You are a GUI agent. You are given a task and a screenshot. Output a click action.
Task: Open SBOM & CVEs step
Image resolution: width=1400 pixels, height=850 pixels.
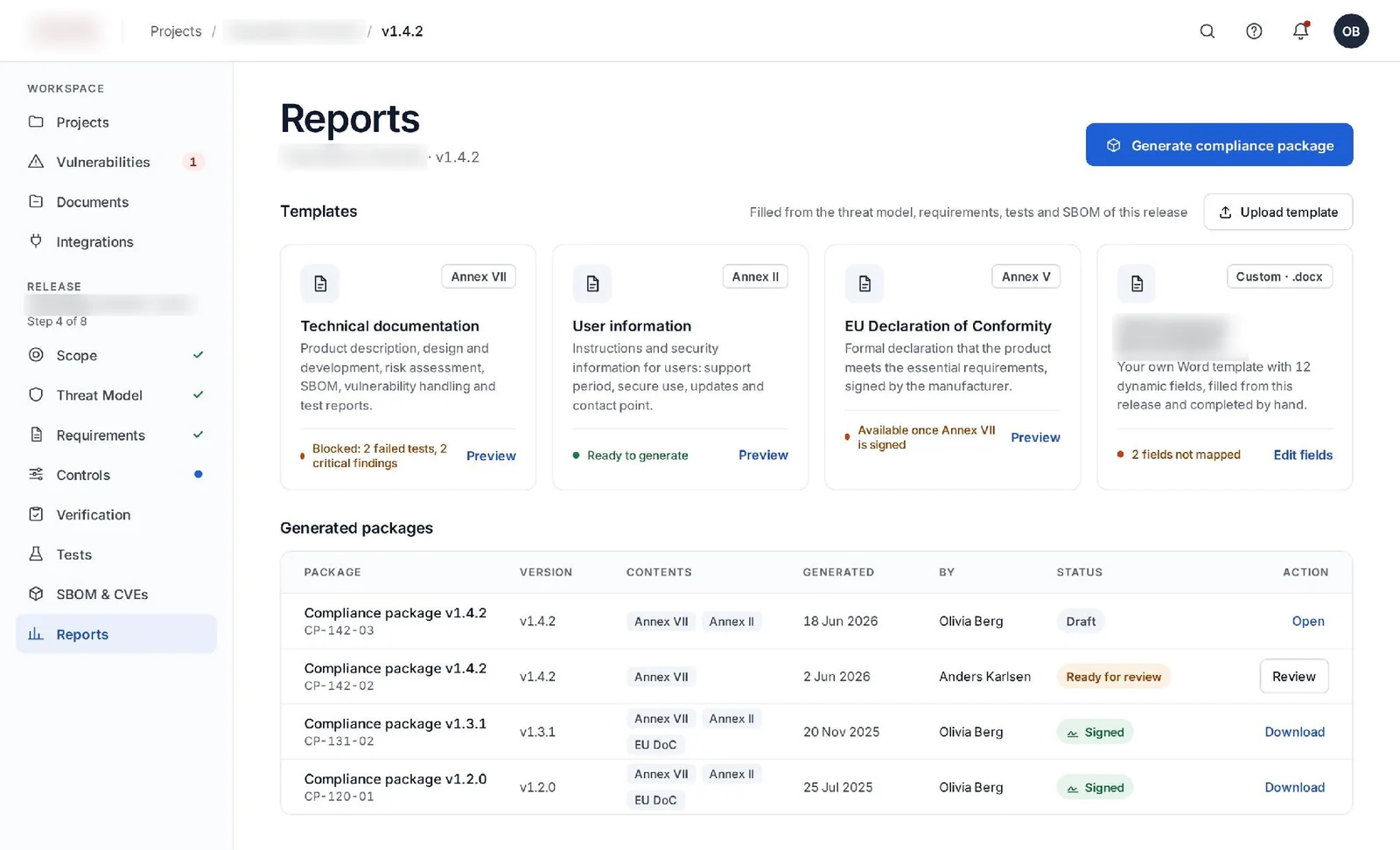point(116,594)
